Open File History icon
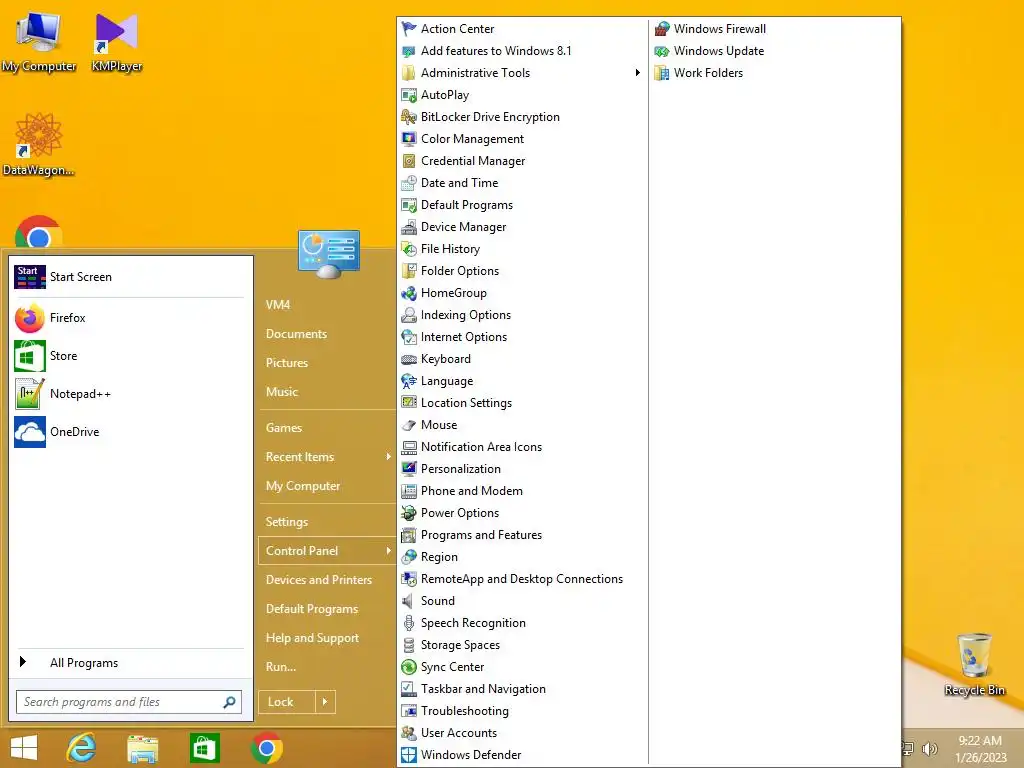The height and width of the screenshot is (768, 1024). click(x=409, y=249)
